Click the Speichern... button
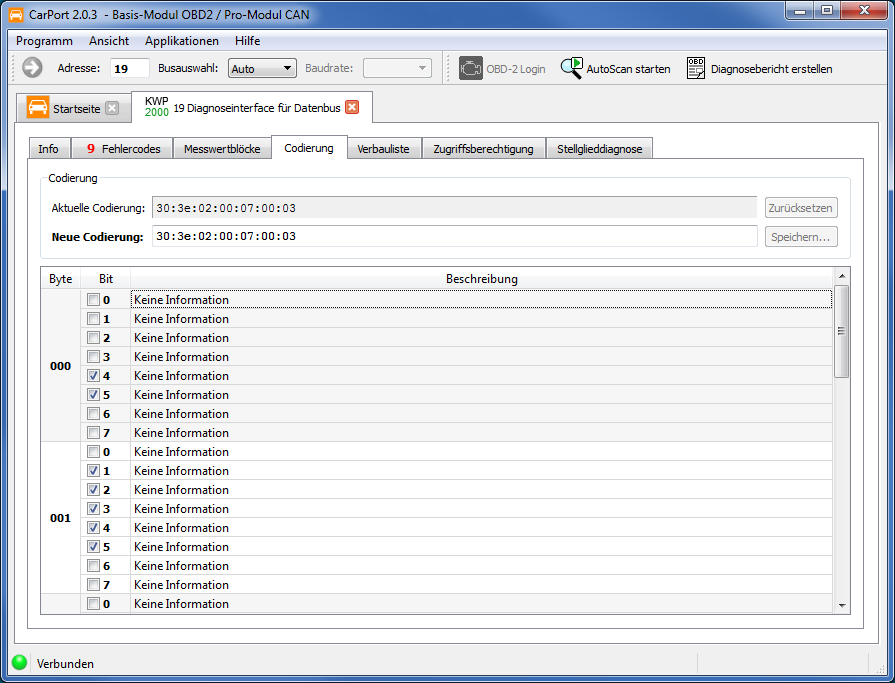The height and width of the screenshot is (683, 895). [x=801, y=237]
